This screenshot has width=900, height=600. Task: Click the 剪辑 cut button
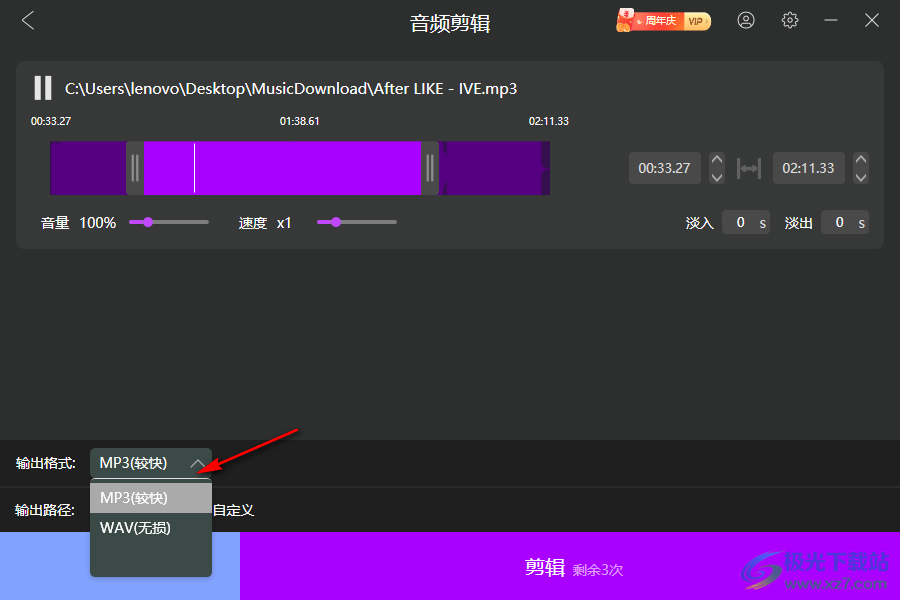pos(545,566)
